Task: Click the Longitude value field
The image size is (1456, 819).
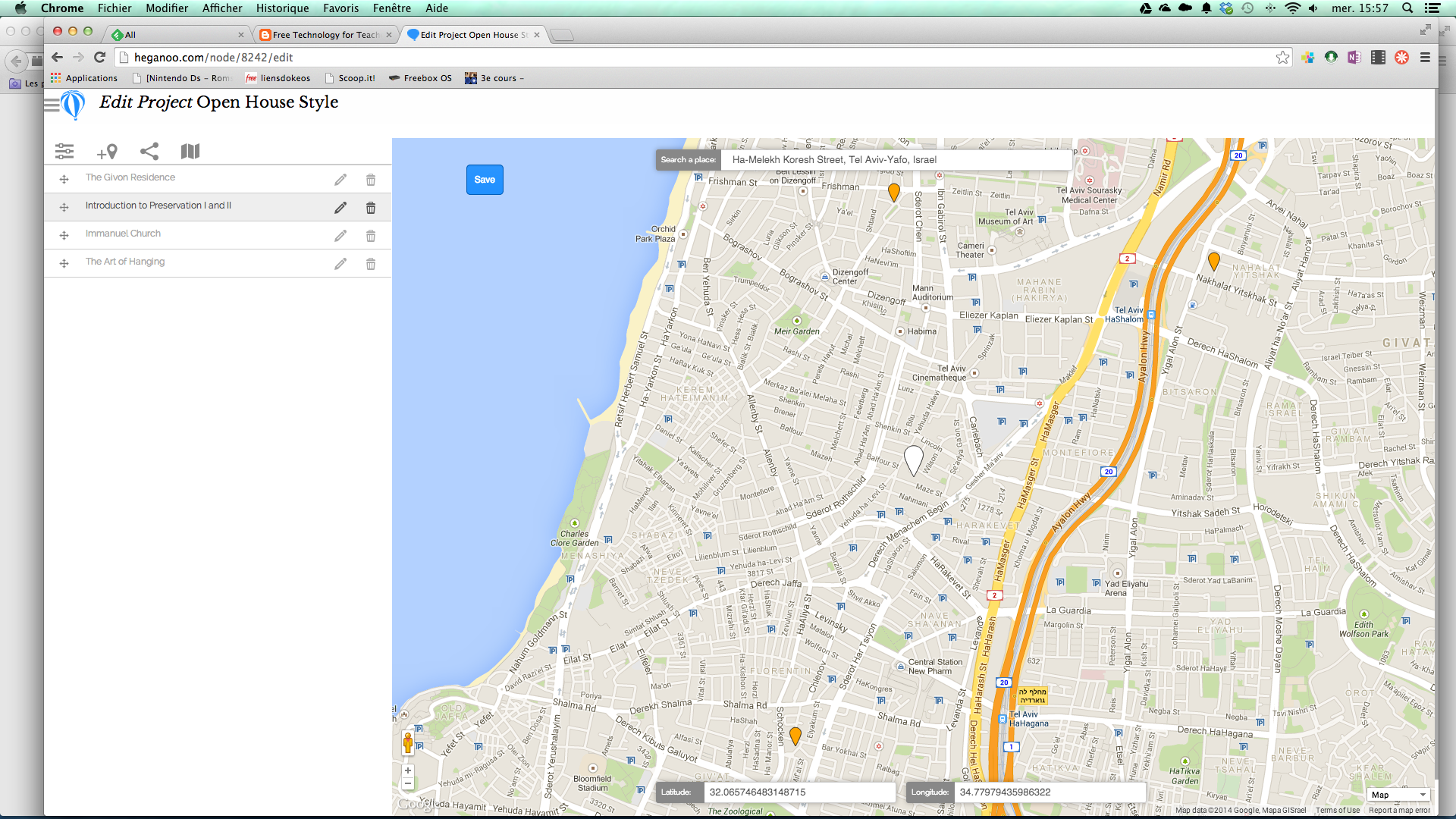Action: [x=1050, y=792]
